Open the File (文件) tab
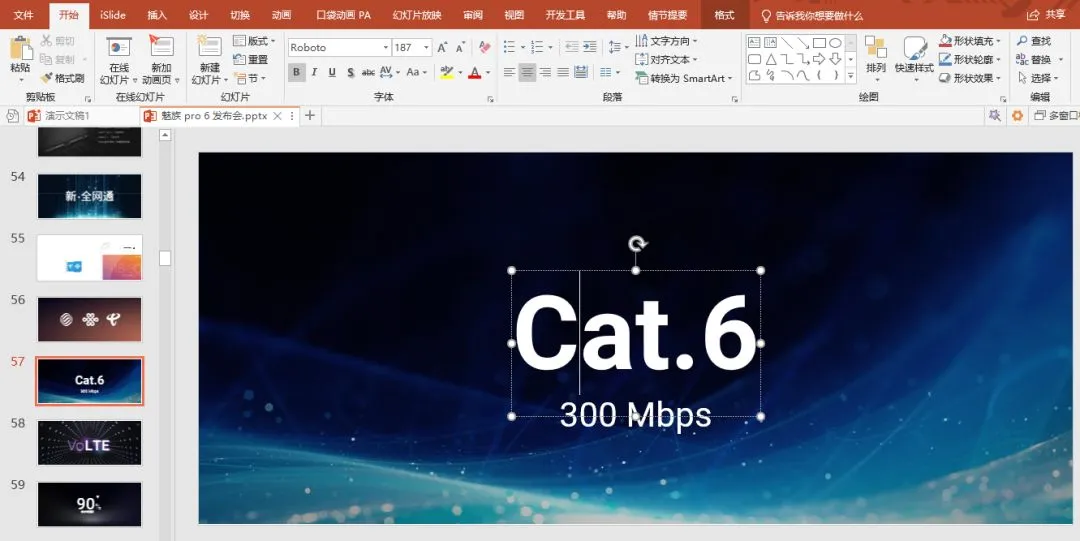 [x=23, y=15]
